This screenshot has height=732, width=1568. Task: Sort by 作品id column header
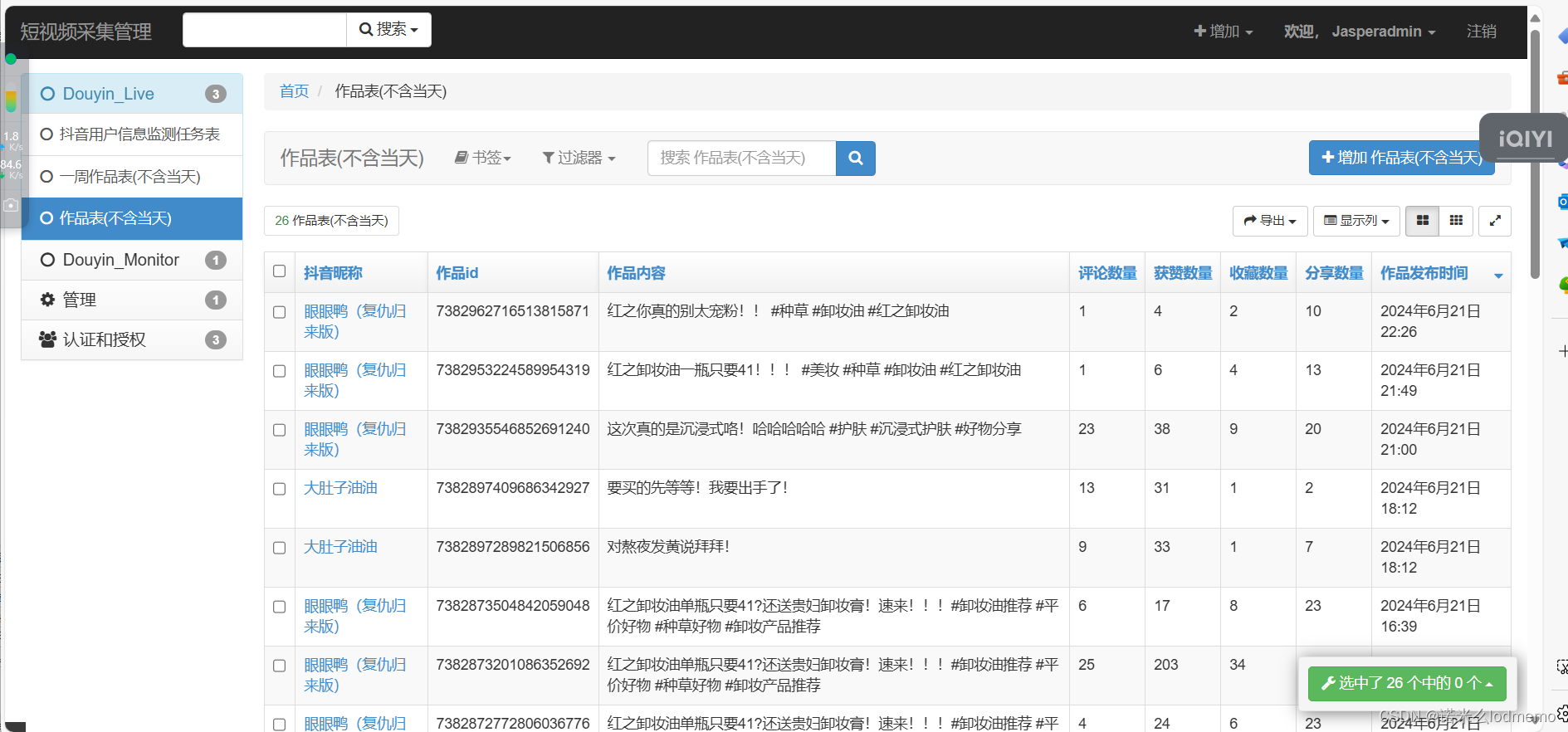[457, 273]
